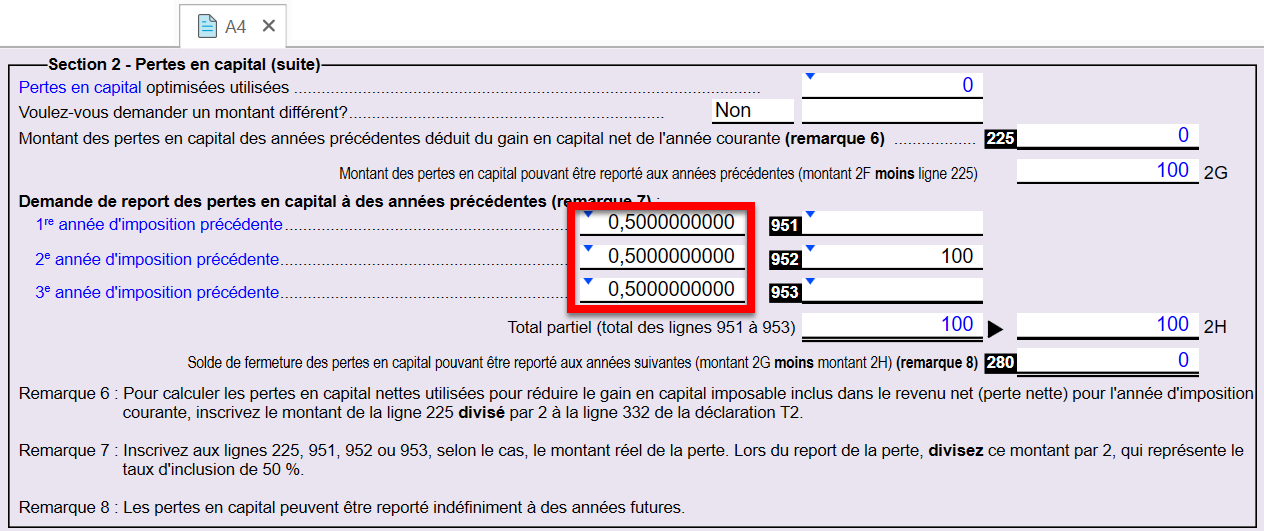Click the 2G amount field

(x=1107, y=171)
